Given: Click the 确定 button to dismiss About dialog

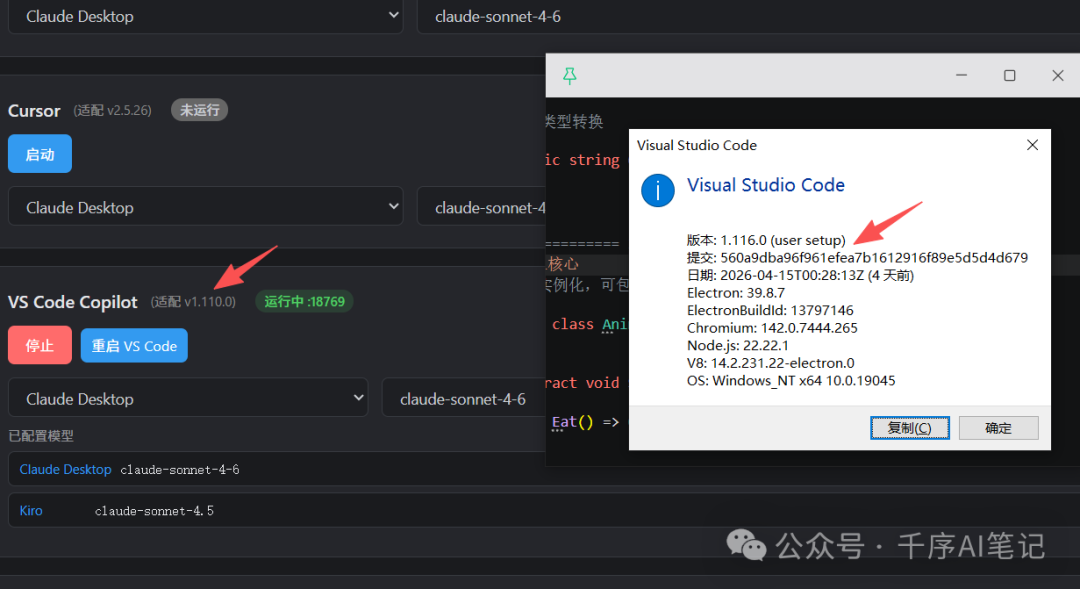Looking at the screenshot, I should click(x=998, y=427).
